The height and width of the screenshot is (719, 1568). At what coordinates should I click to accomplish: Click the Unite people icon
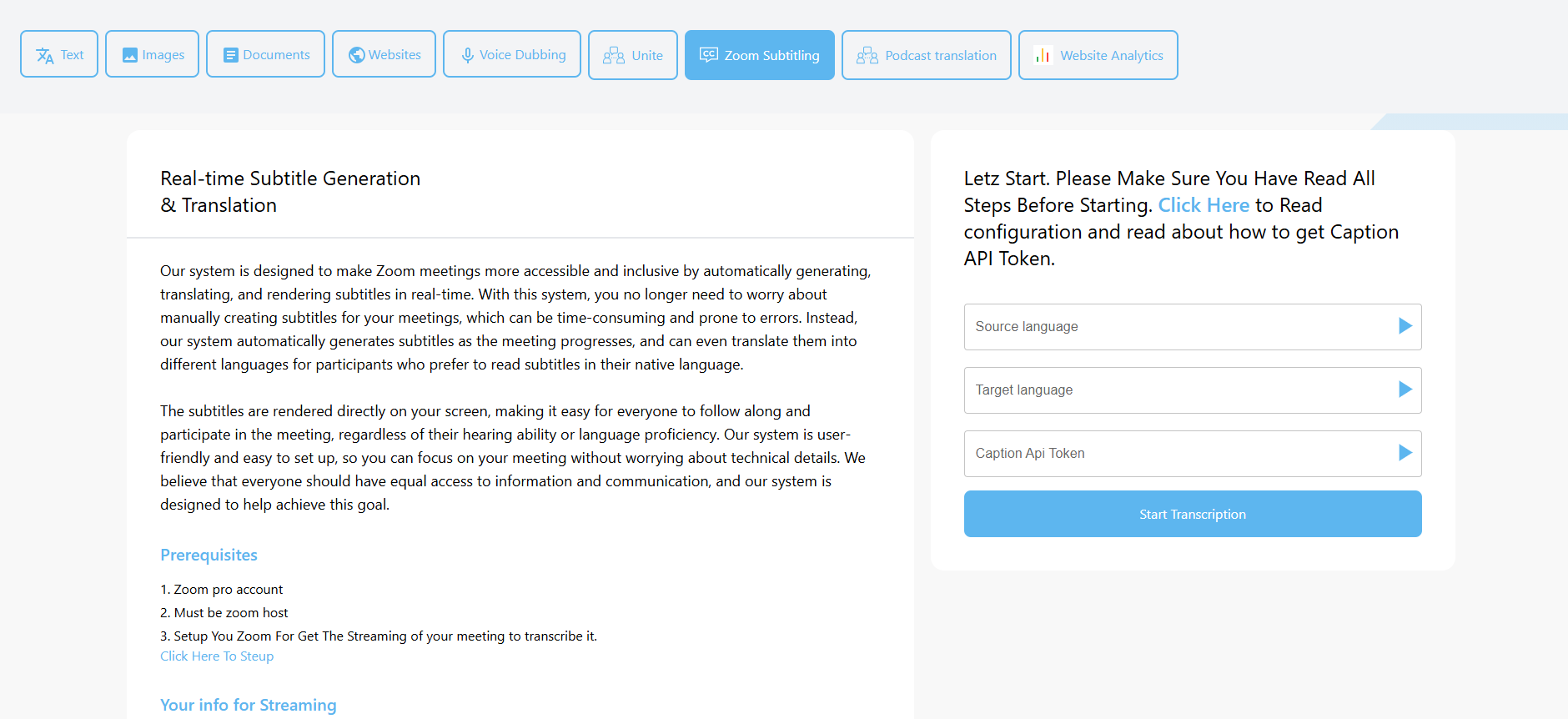(614, 55)
